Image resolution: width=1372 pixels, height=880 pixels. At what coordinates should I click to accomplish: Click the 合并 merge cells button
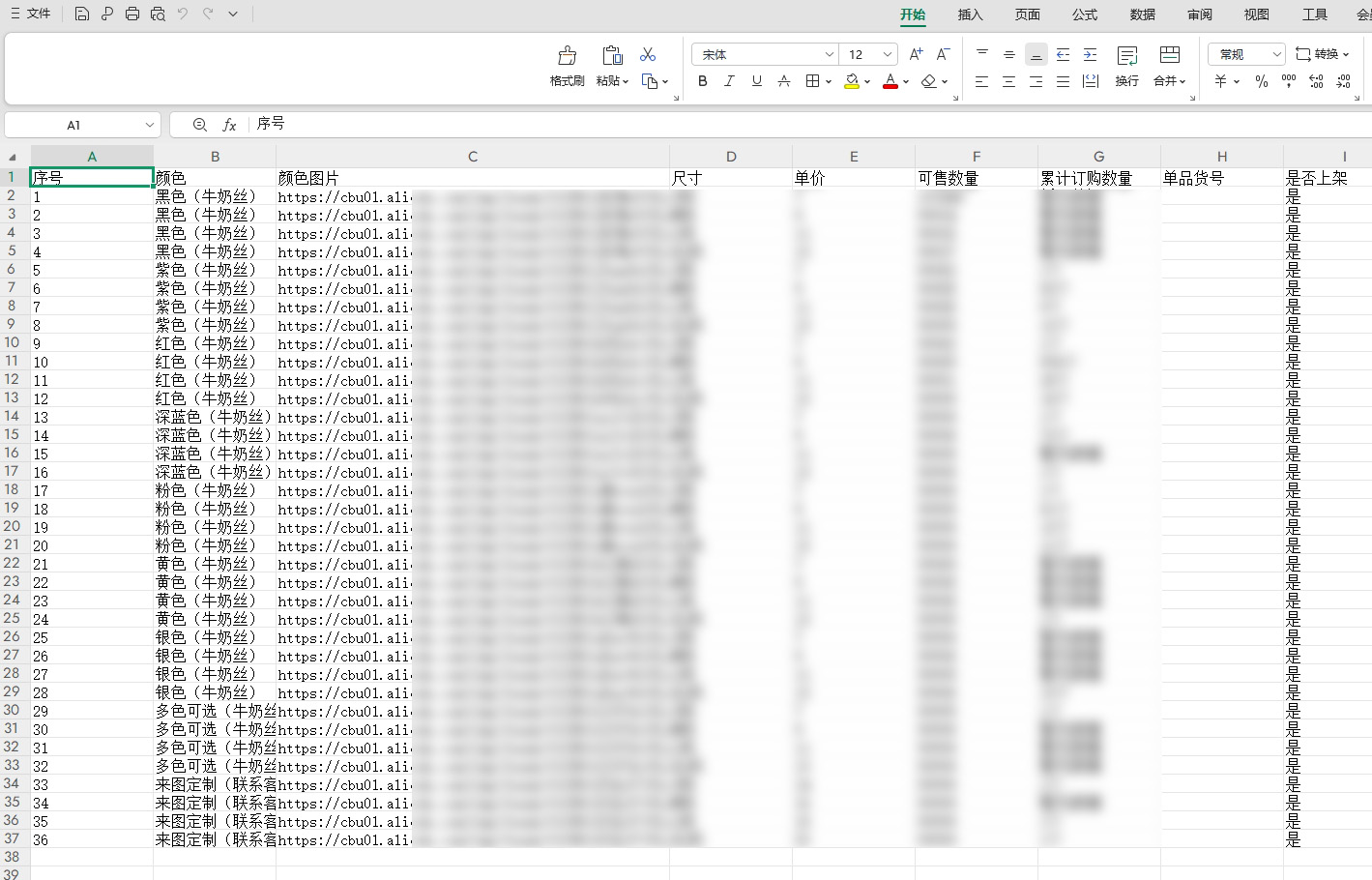click(x=1165, y=81)
